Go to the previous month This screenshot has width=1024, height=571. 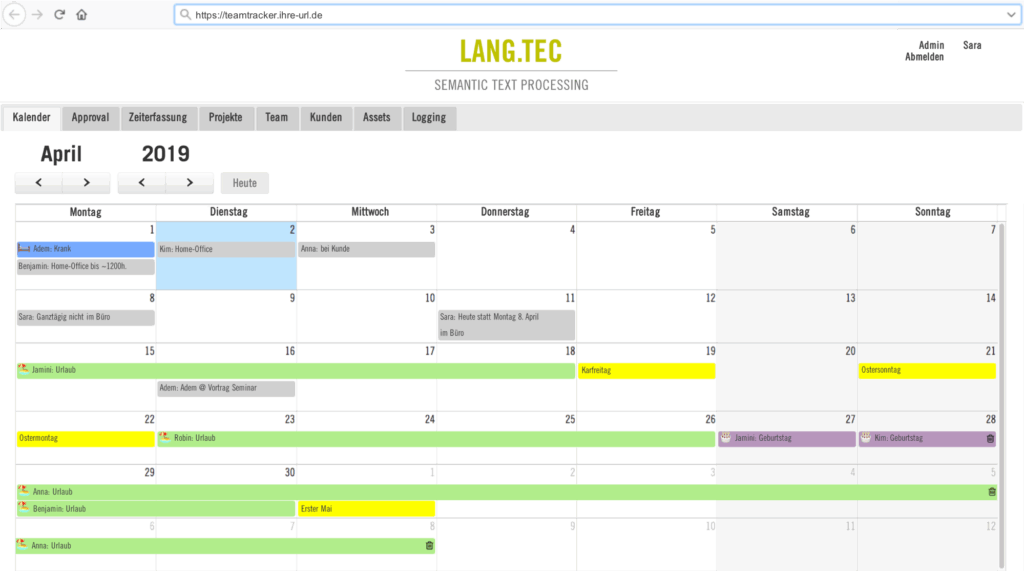pyautogui.click(x=39, y=182)
